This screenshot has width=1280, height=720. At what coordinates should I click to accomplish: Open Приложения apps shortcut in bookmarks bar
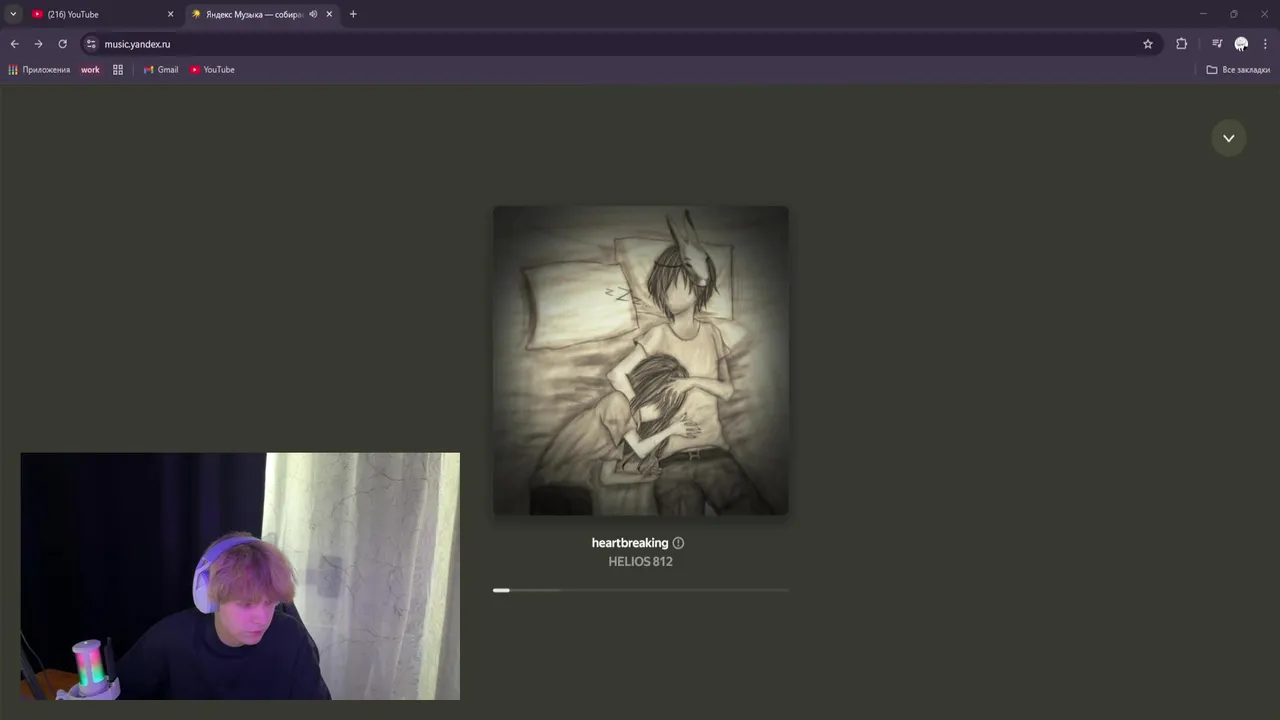point(39,70)
